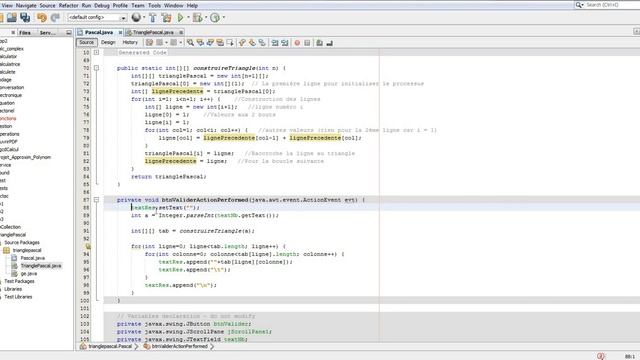Start Macro Recording red button

[297, 42]
